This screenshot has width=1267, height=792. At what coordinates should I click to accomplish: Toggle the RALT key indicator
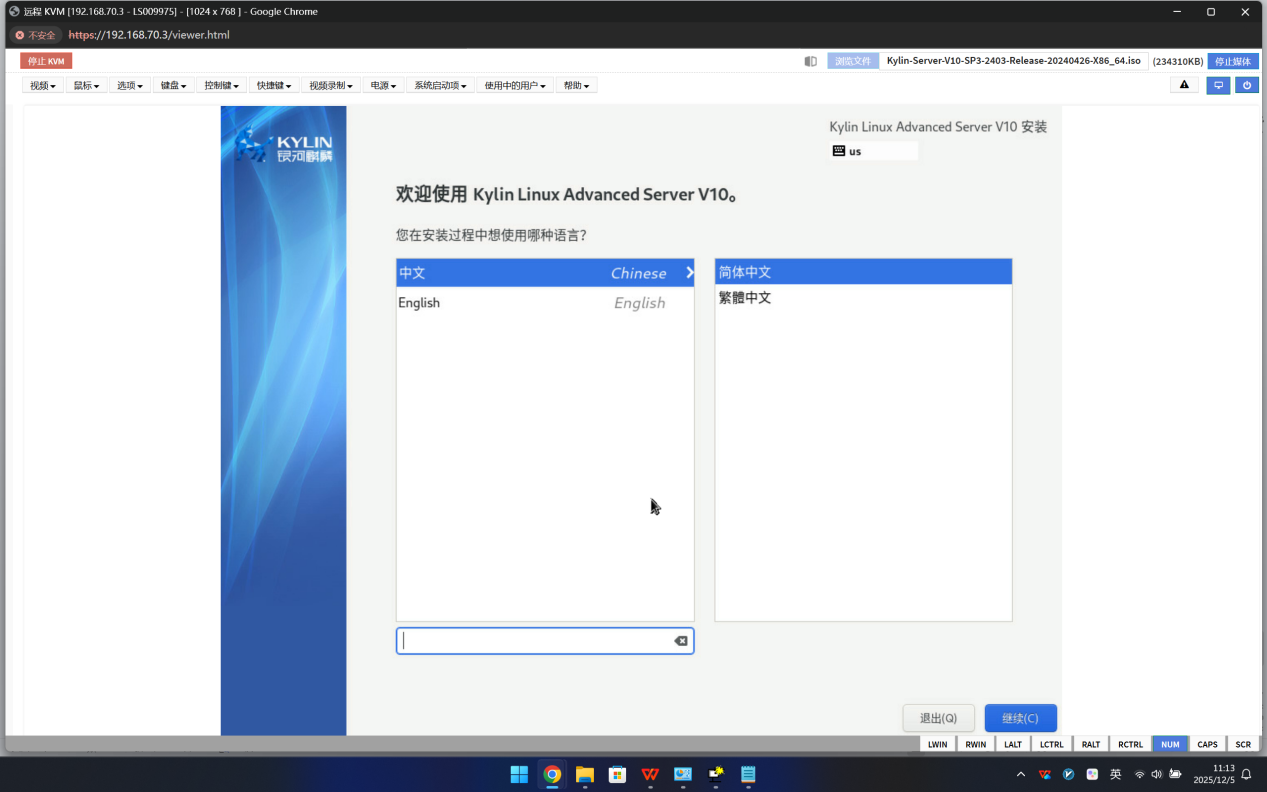click(1091, 744)
